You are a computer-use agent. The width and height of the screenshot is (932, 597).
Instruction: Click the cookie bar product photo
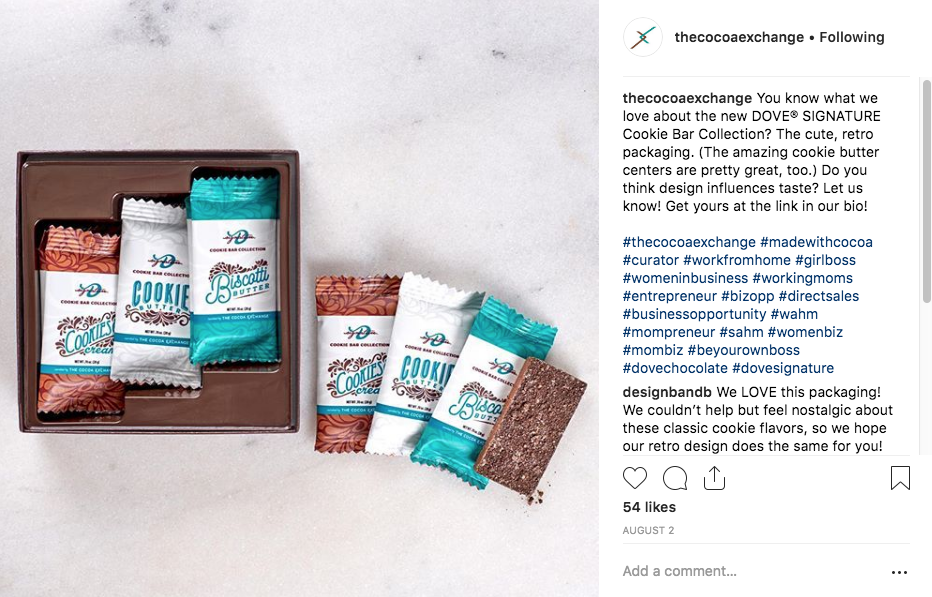point(299,298)
